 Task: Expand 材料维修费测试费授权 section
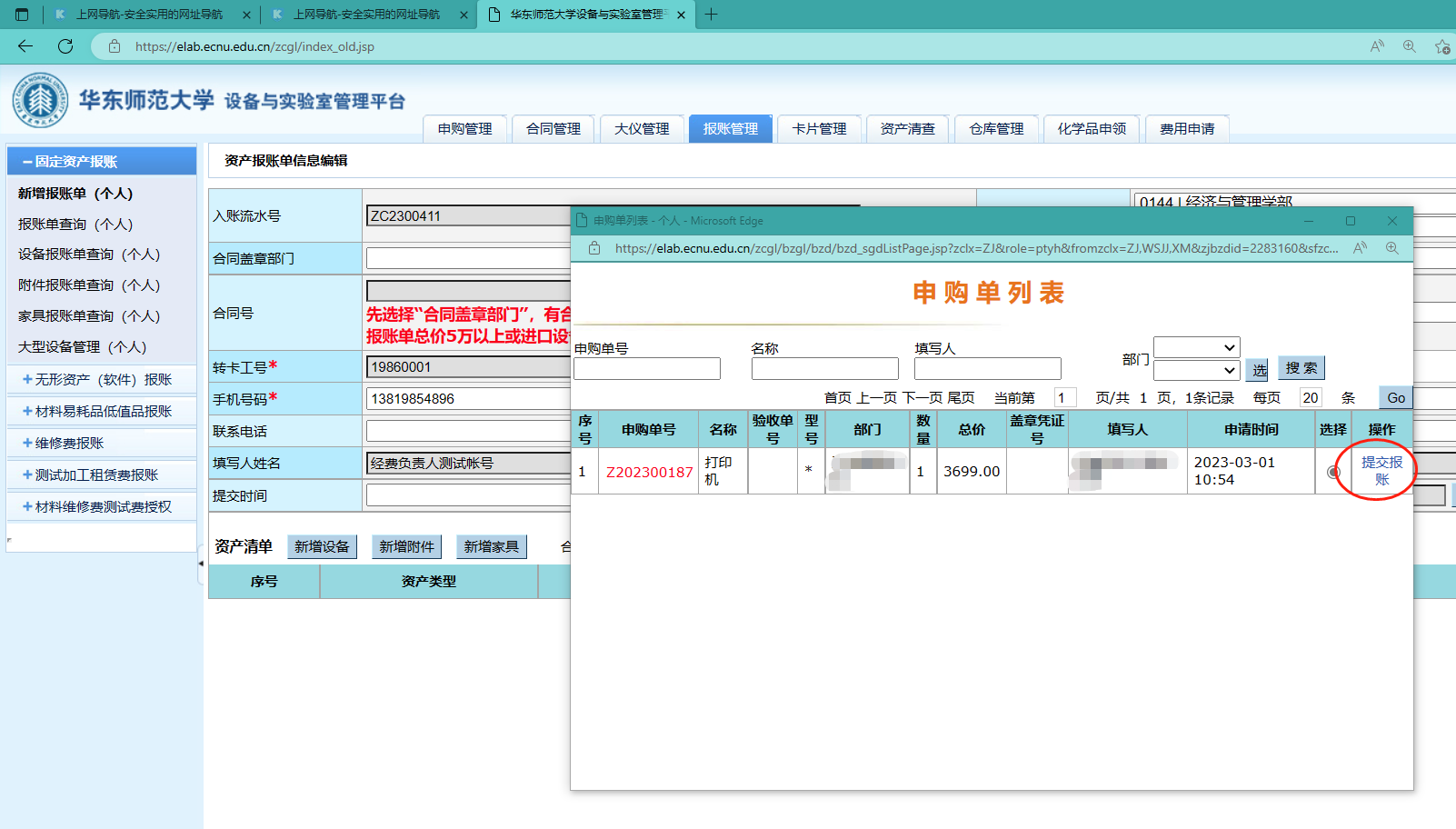(102, 507)
